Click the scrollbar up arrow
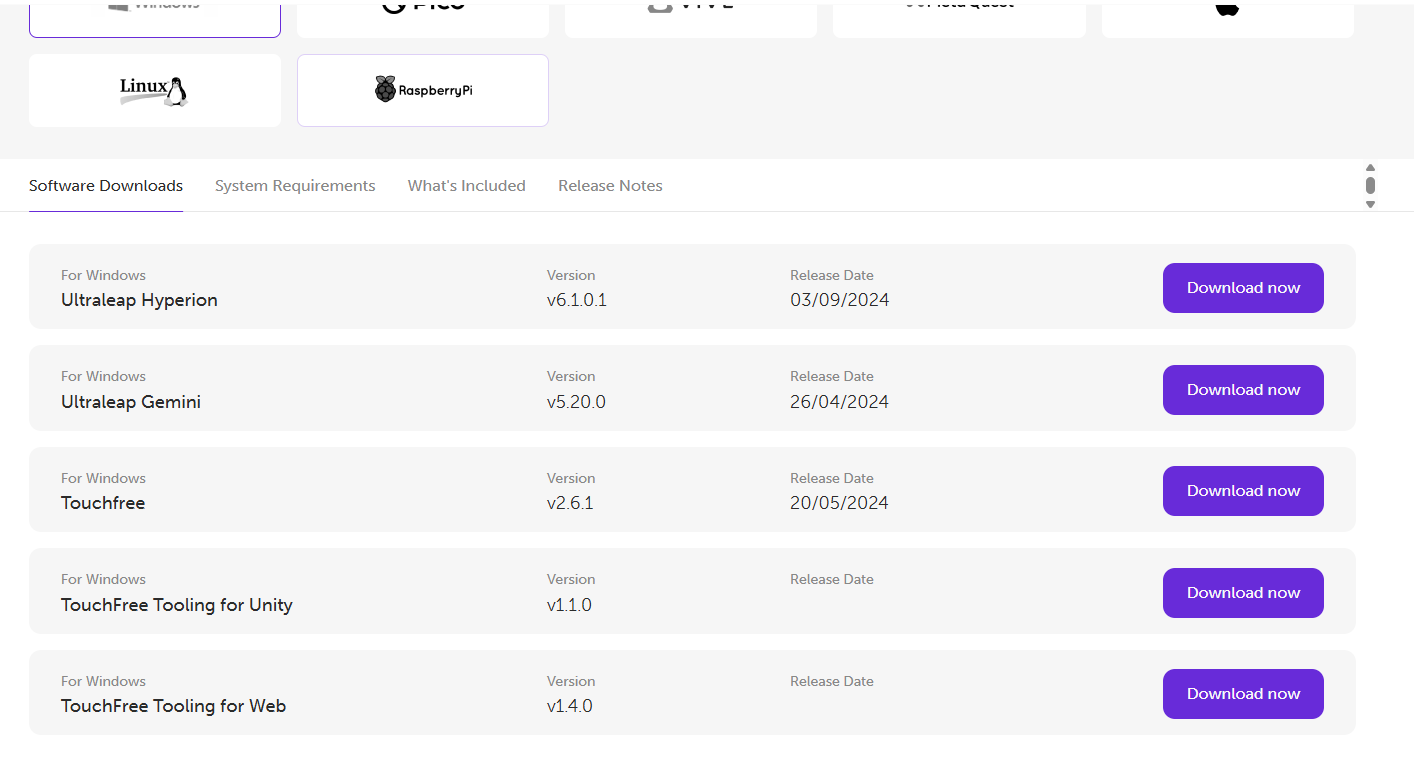Viewport: 1414px width, 765px height. [x=1370, y=168]
